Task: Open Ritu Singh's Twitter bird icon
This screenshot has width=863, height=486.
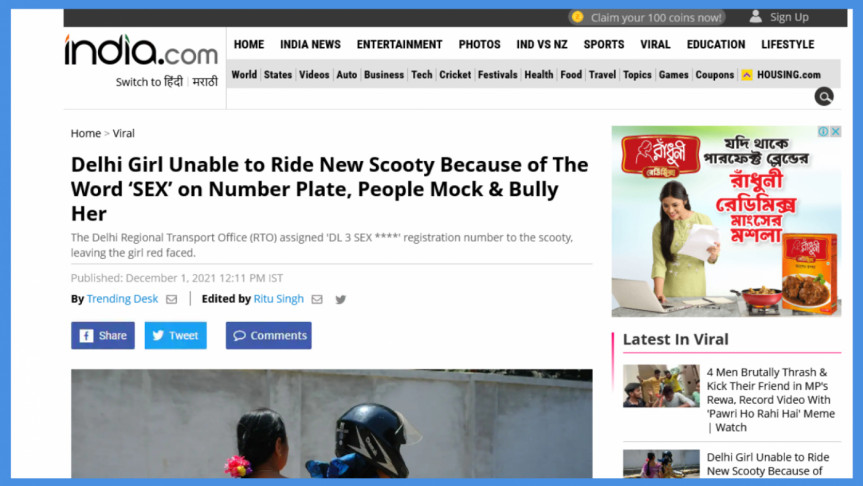Action: point(341,299)
